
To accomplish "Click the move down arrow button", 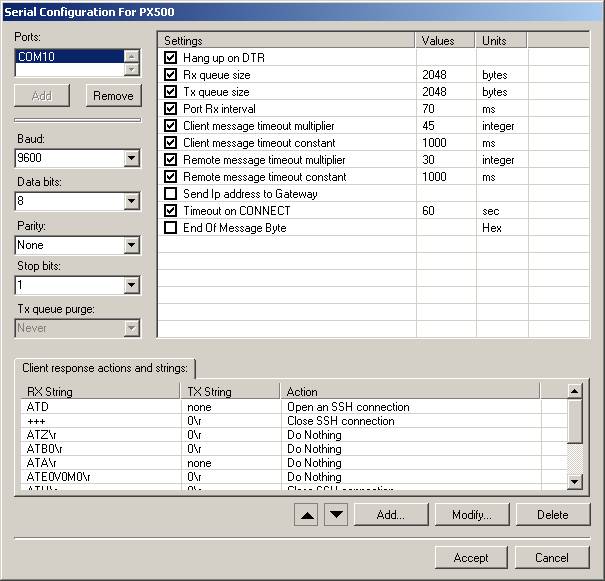I will coord(336,515).
